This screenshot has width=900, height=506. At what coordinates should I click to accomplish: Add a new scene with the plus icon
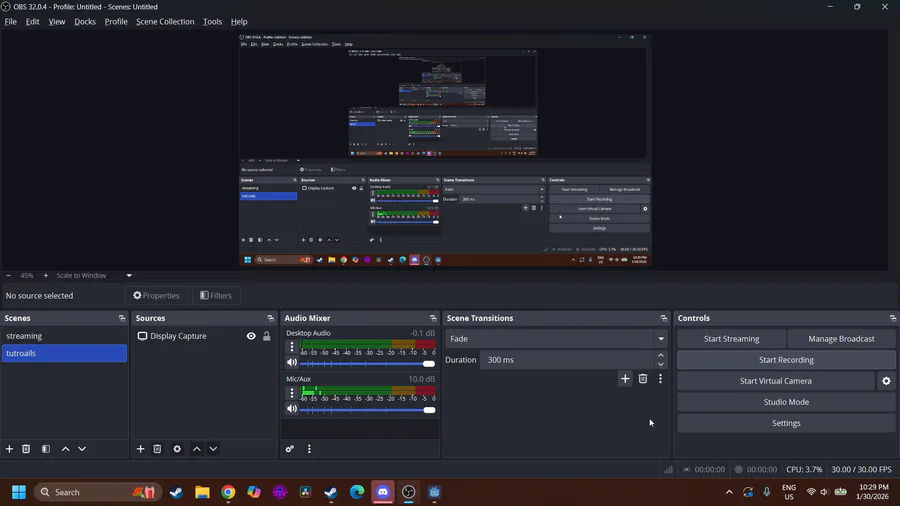[9, 449]
